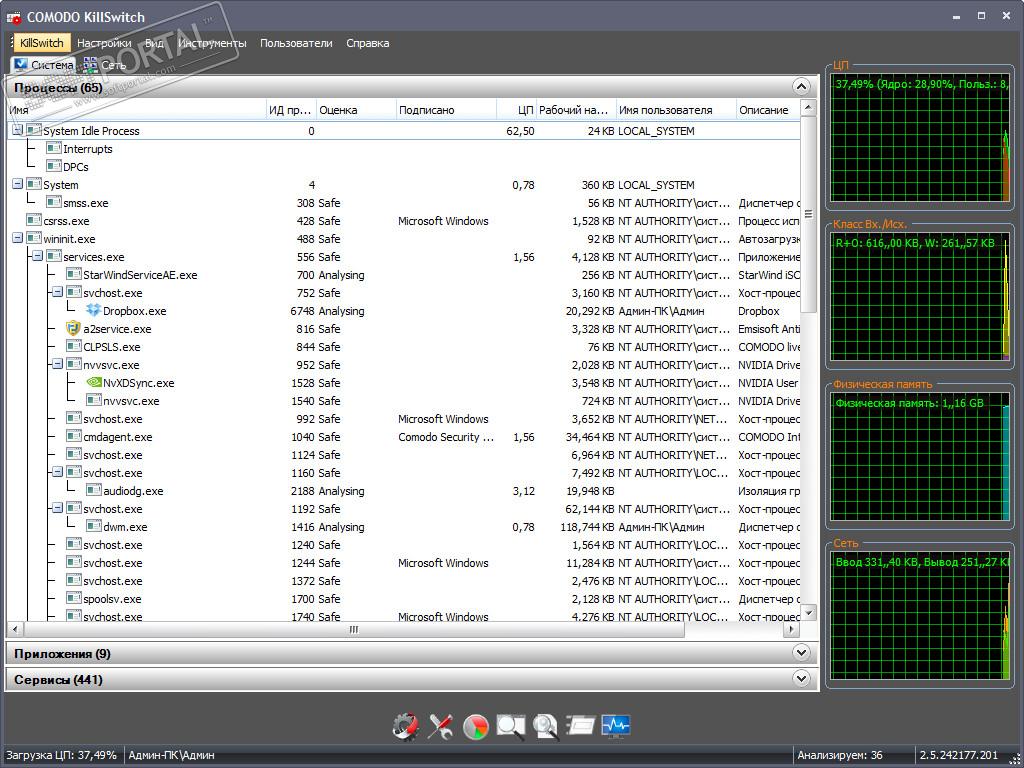Sort by the Описание column header
The width and height of the screenshot is (1024, 768).
pos(768,110)
